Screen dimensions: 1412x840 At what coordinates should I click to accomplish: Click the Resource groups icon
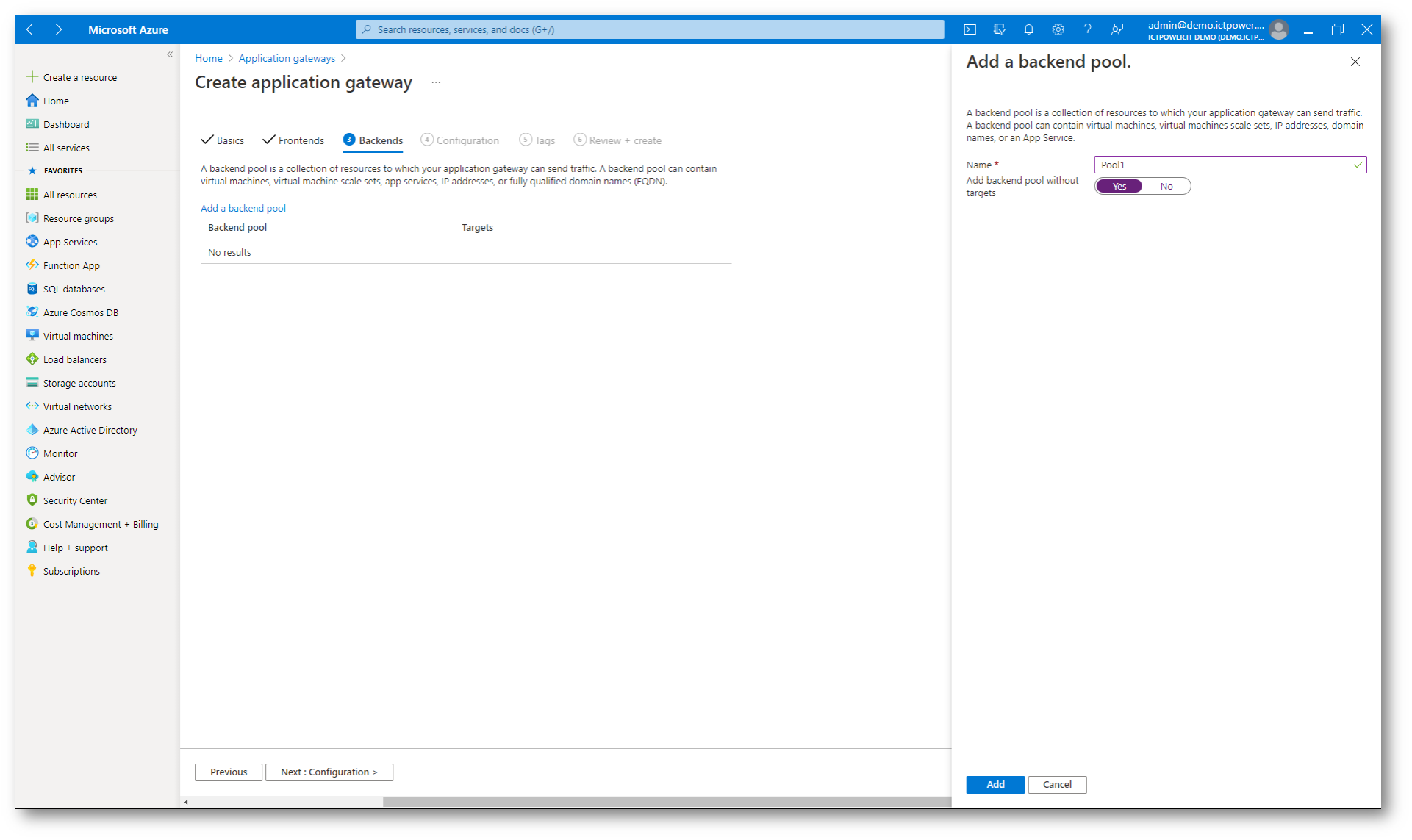(x=32, y=218)
